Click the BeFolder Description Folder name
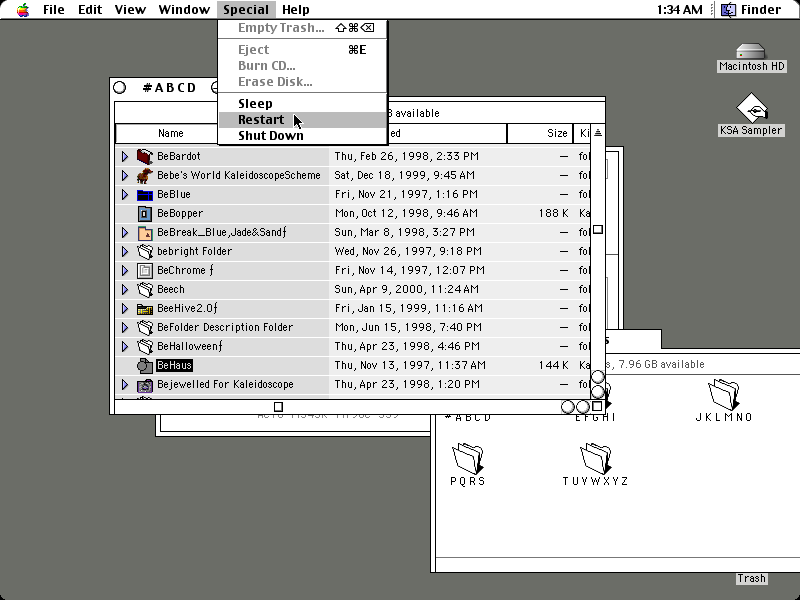The image size is (800, 600). click(x=225, y=327)
